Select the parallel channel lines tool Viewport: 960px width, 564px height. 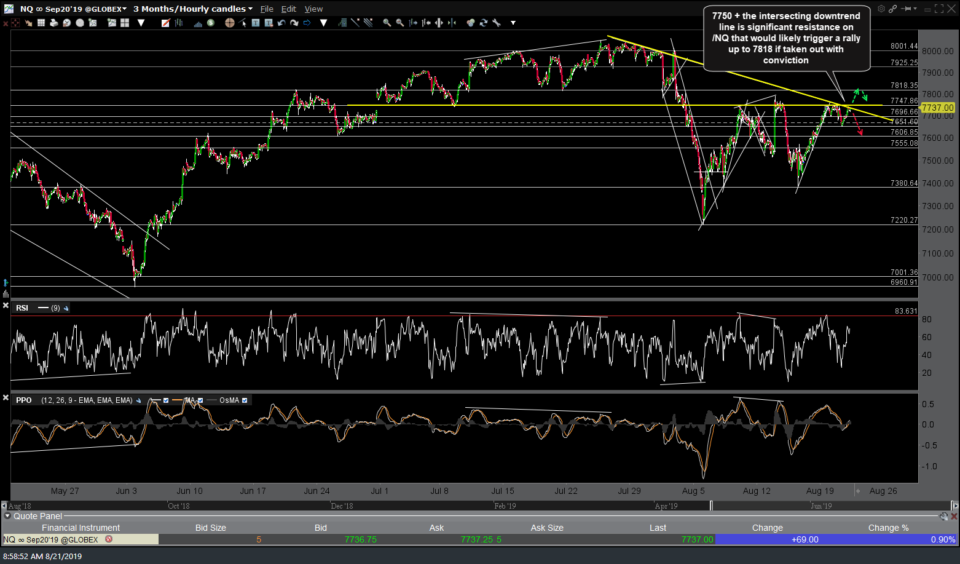(x=369, y=23)
